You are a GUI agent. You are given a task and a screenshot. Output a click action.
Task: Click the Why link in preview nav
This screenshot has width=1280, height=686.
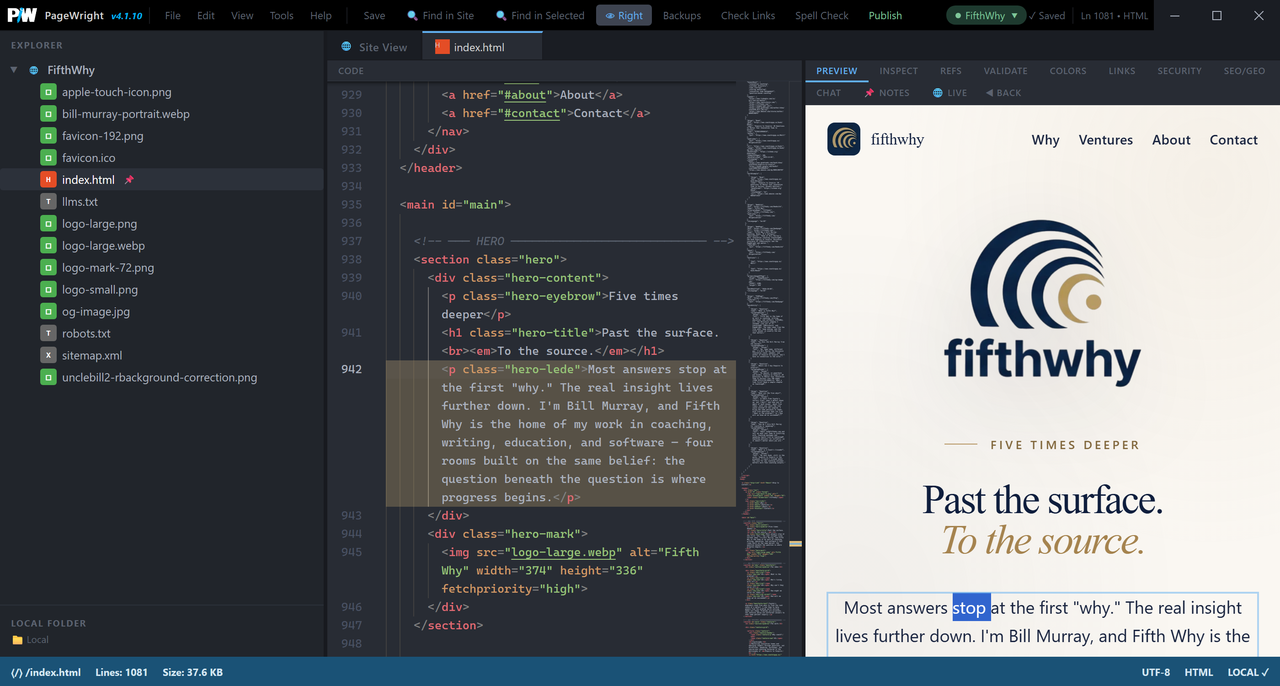coord(1045,140)
